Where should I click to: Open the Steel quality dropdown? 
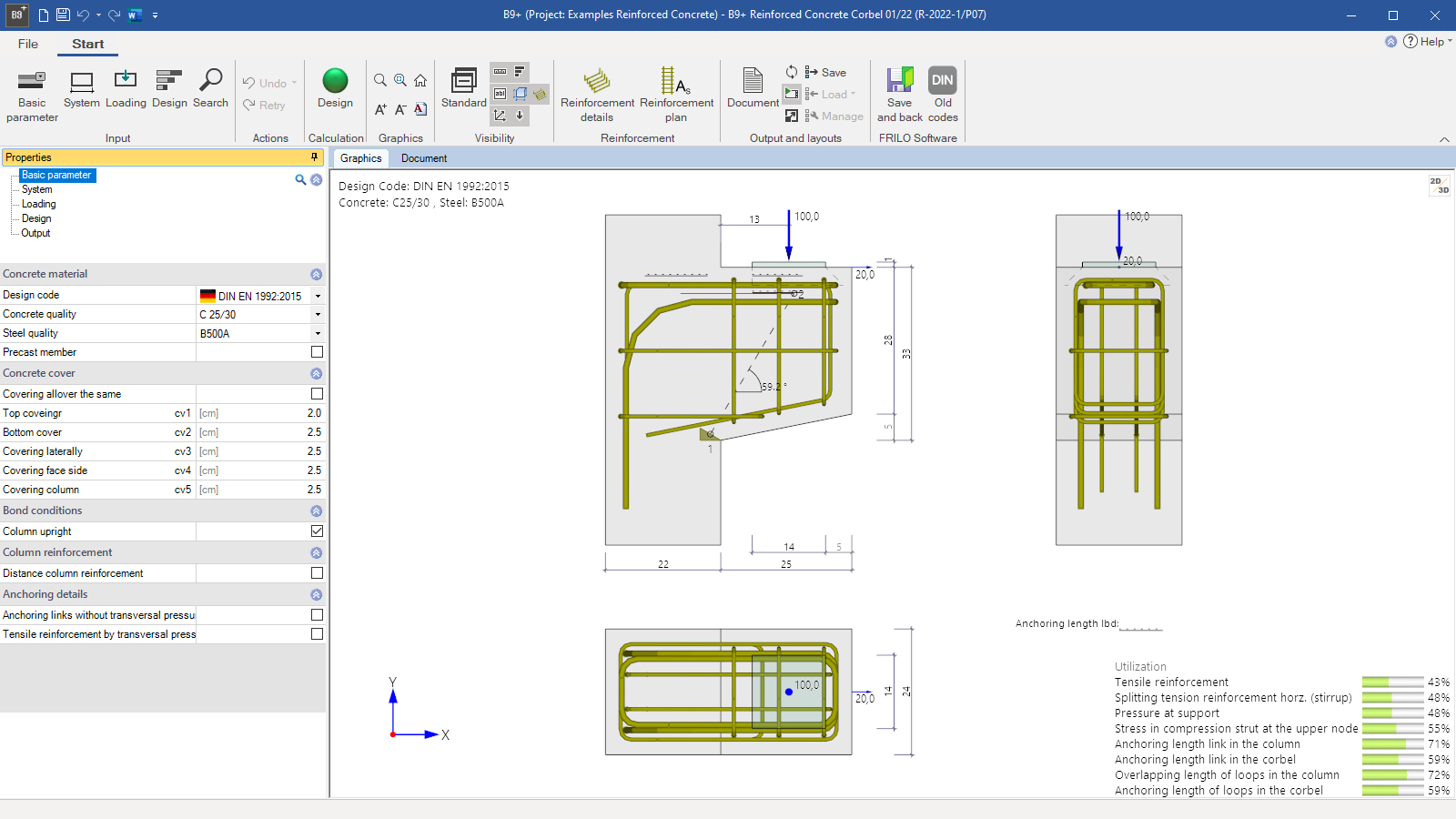[x=318, y=333]
